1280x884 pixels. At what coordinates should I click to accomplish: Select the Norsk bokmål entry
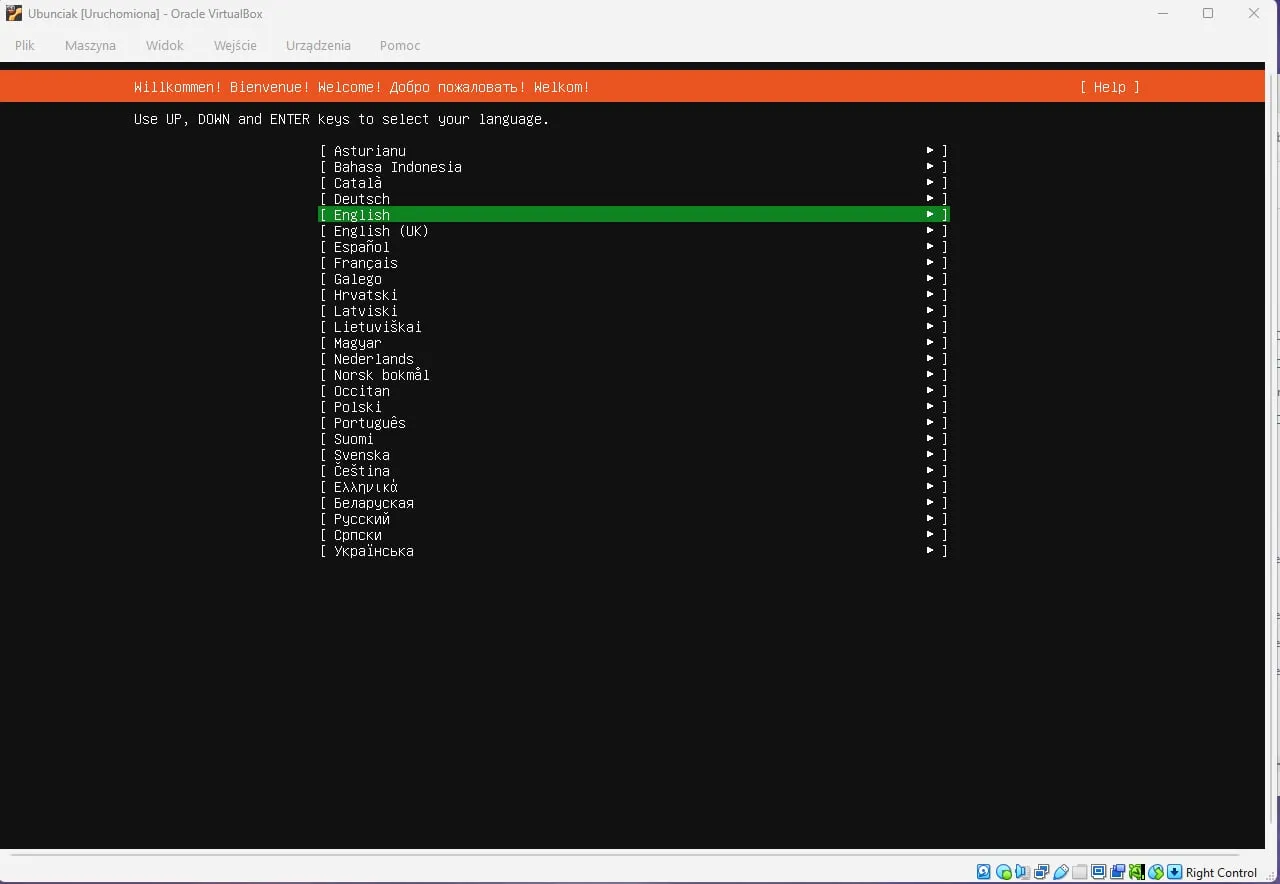pos(633,375)
